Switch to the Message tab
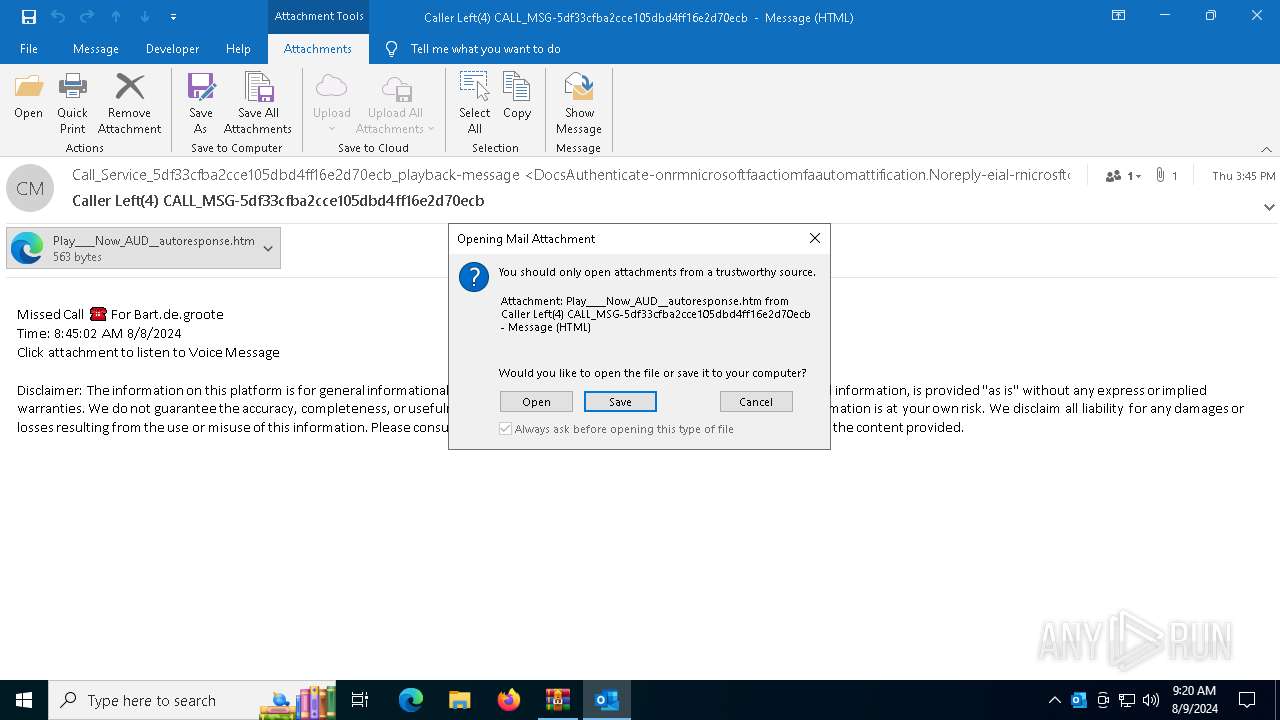1280x720 pixels. [x=96, y=49]
